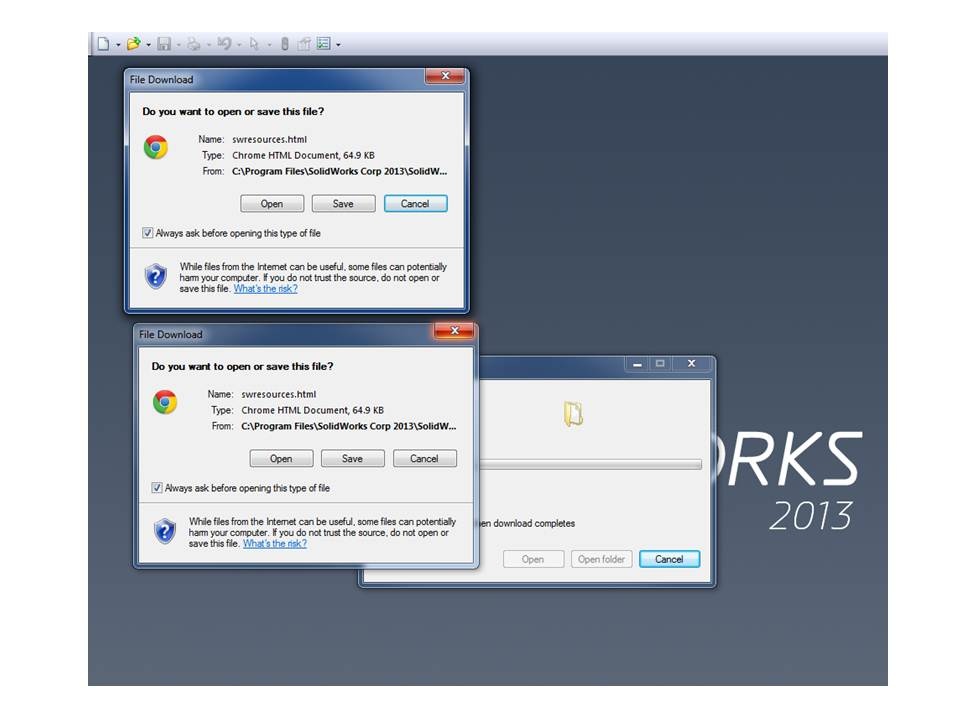960x720 pixels.
Task: Click the shield icon in upper dialog
Action: pyautogui.click(x=156, y=276)
